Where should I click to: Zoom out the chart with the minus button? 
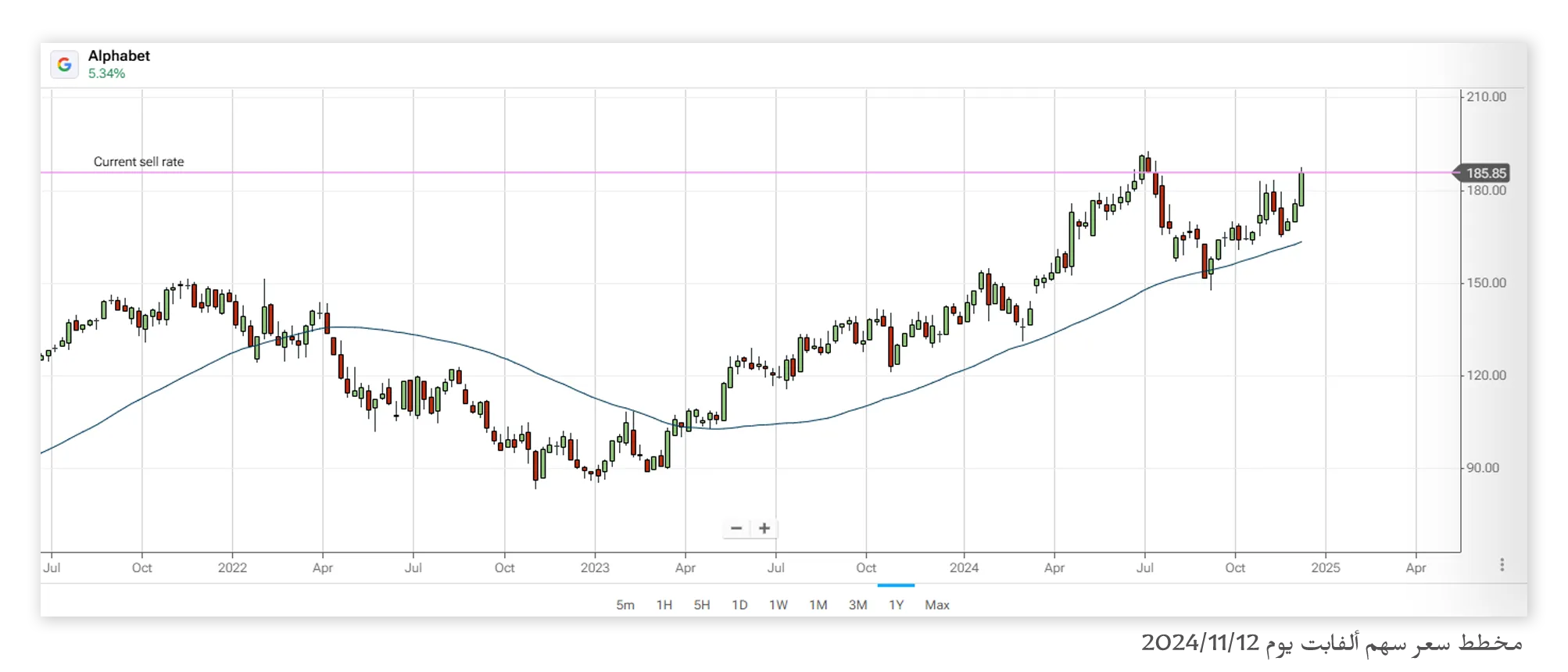point(736,528)
